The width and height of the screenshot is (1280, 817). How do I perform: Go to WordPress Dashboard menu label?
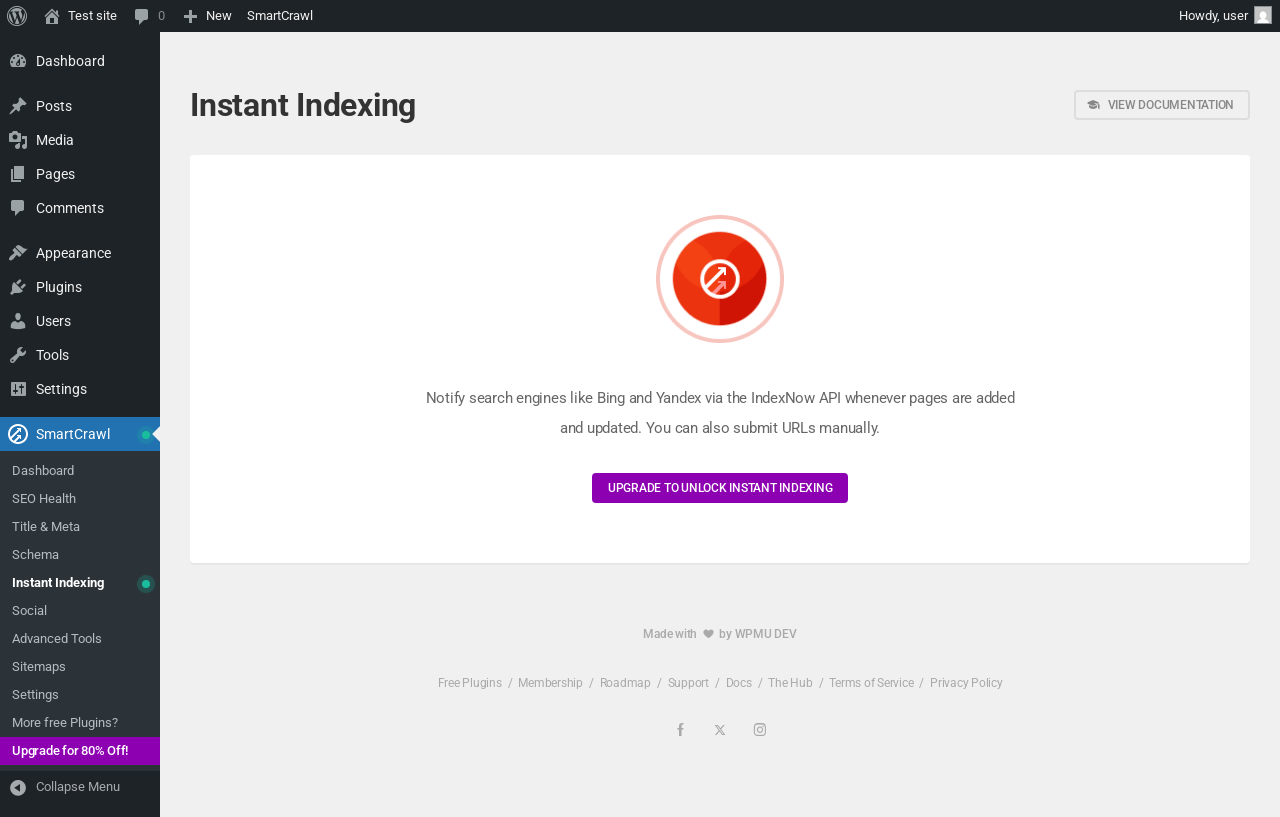(70, 61)
